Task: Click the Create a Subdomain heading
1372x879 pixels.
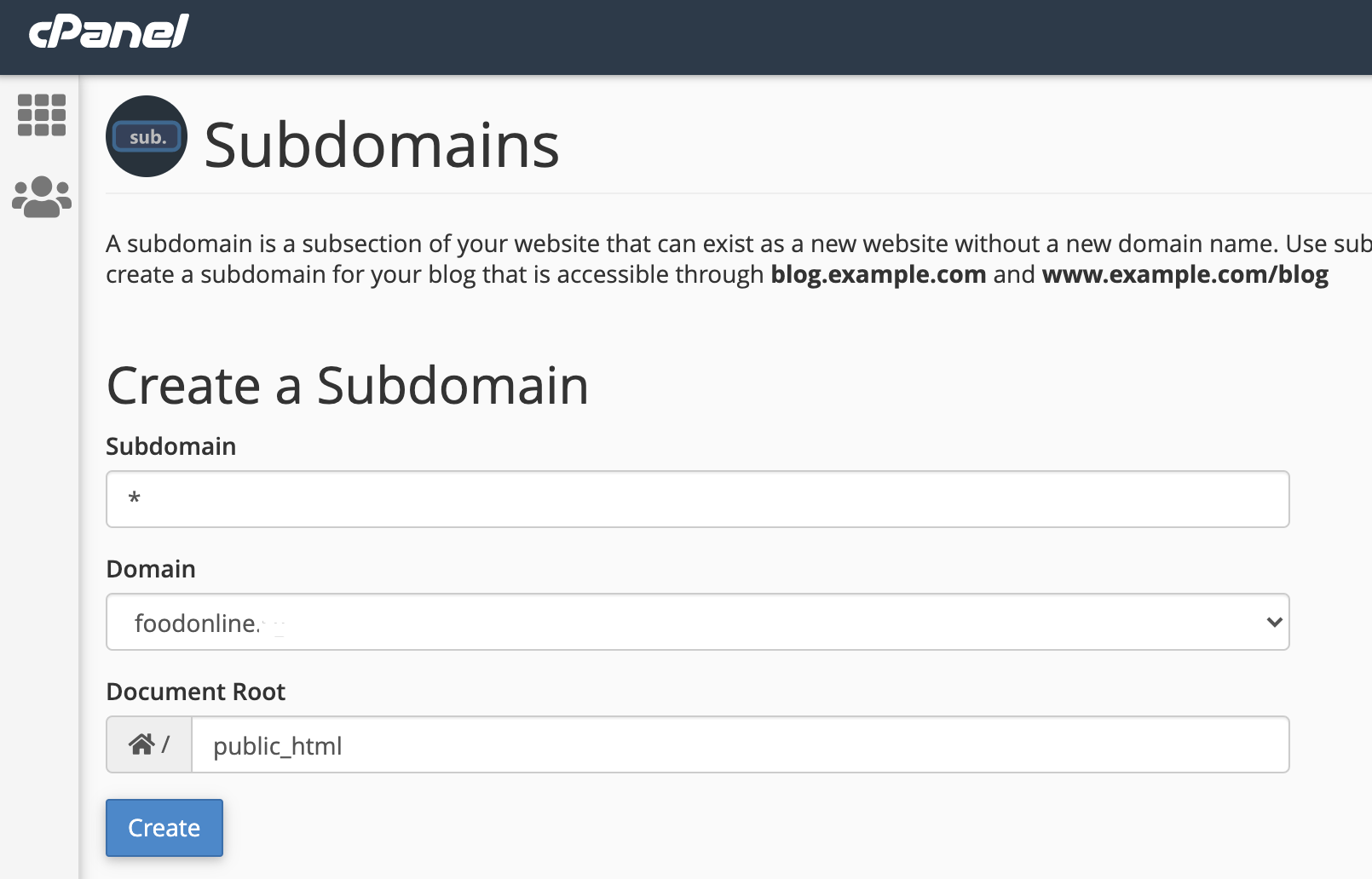Action: [x=347, y=386]
